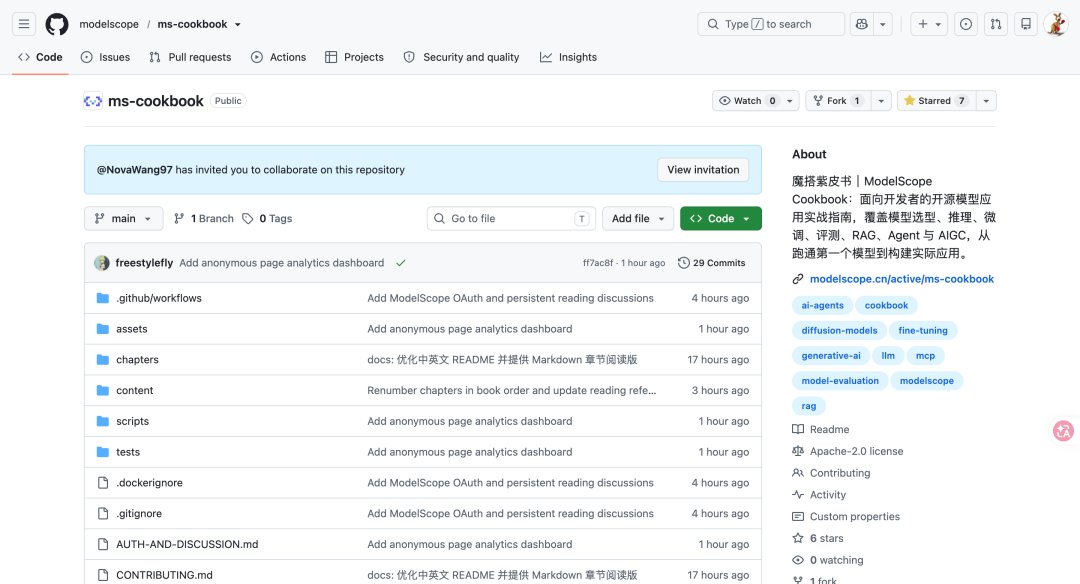This screenshot has height=584, width=1080.
Task: Open the 1 Branch link
Action: (x=204, y=218)
